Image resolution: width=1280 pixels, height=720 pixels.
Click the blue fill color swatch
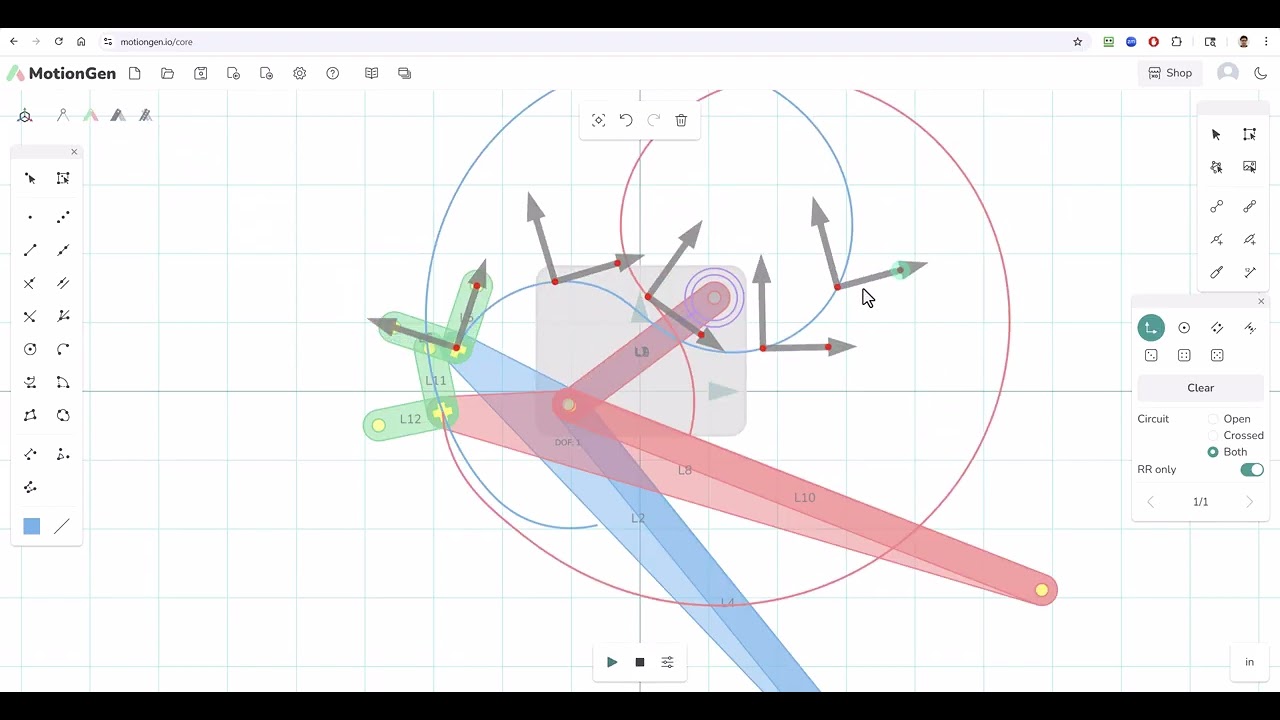(x=32, y=526)
